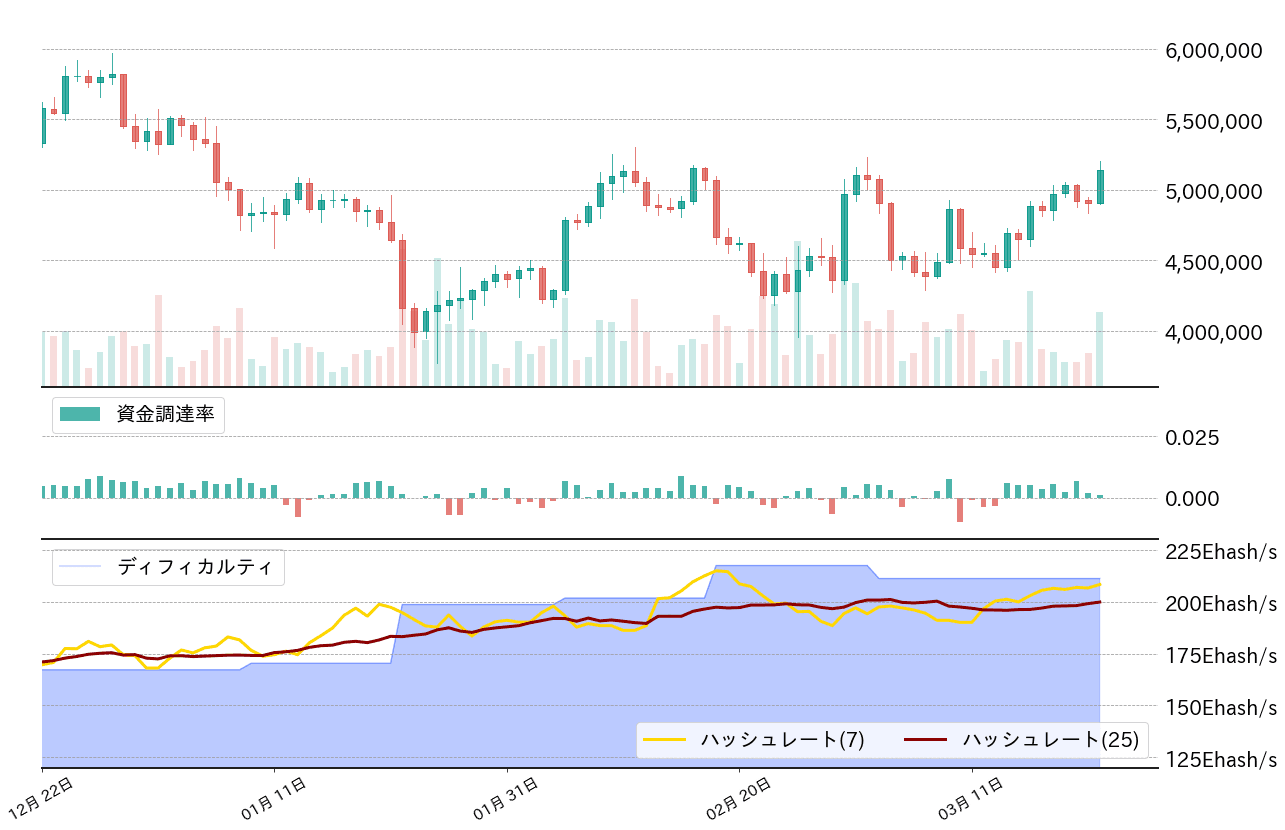Viewport: 1285px width, 830px height.
Task: Toggle the ディフィカルティ legend text
Action: [x=195, y=567]
